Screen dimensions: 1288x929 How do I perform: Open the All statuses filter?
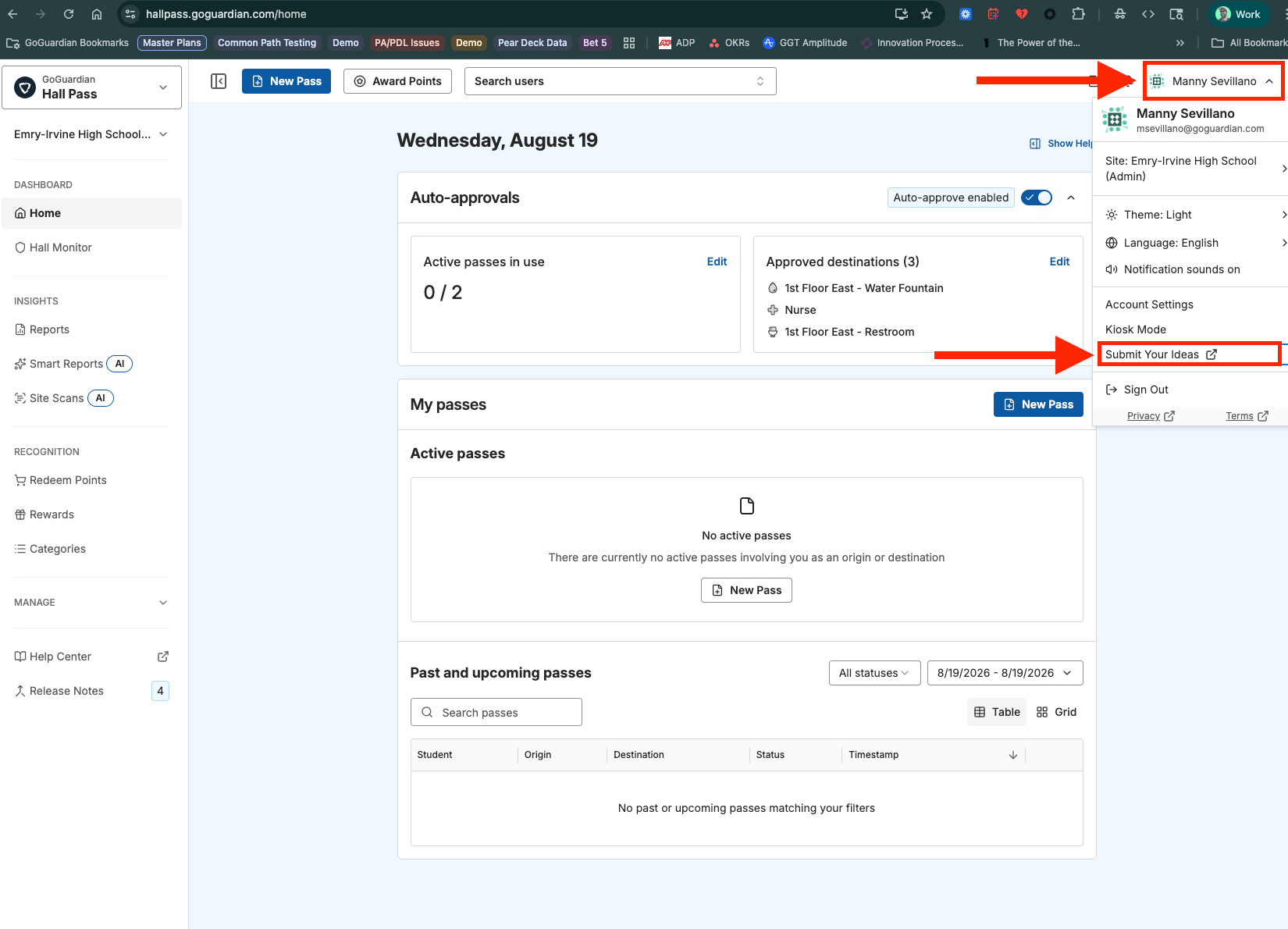pyautogui.click(x=875, y=673)
